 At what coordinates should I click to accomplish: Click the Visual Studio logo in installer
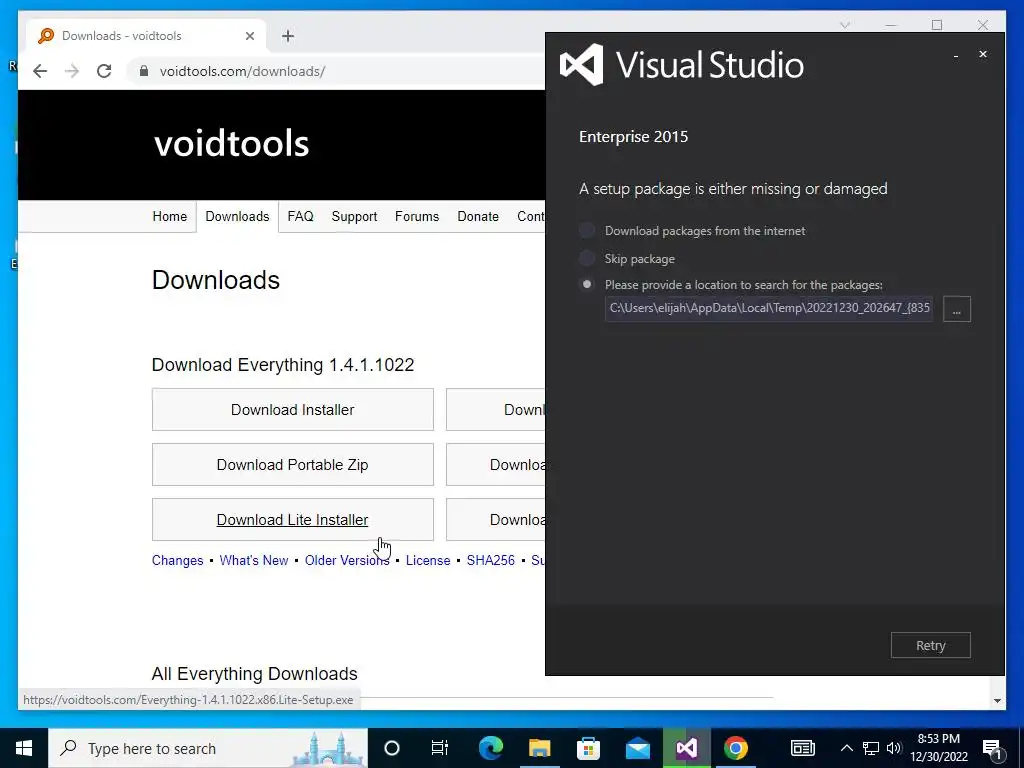[581, 65]
